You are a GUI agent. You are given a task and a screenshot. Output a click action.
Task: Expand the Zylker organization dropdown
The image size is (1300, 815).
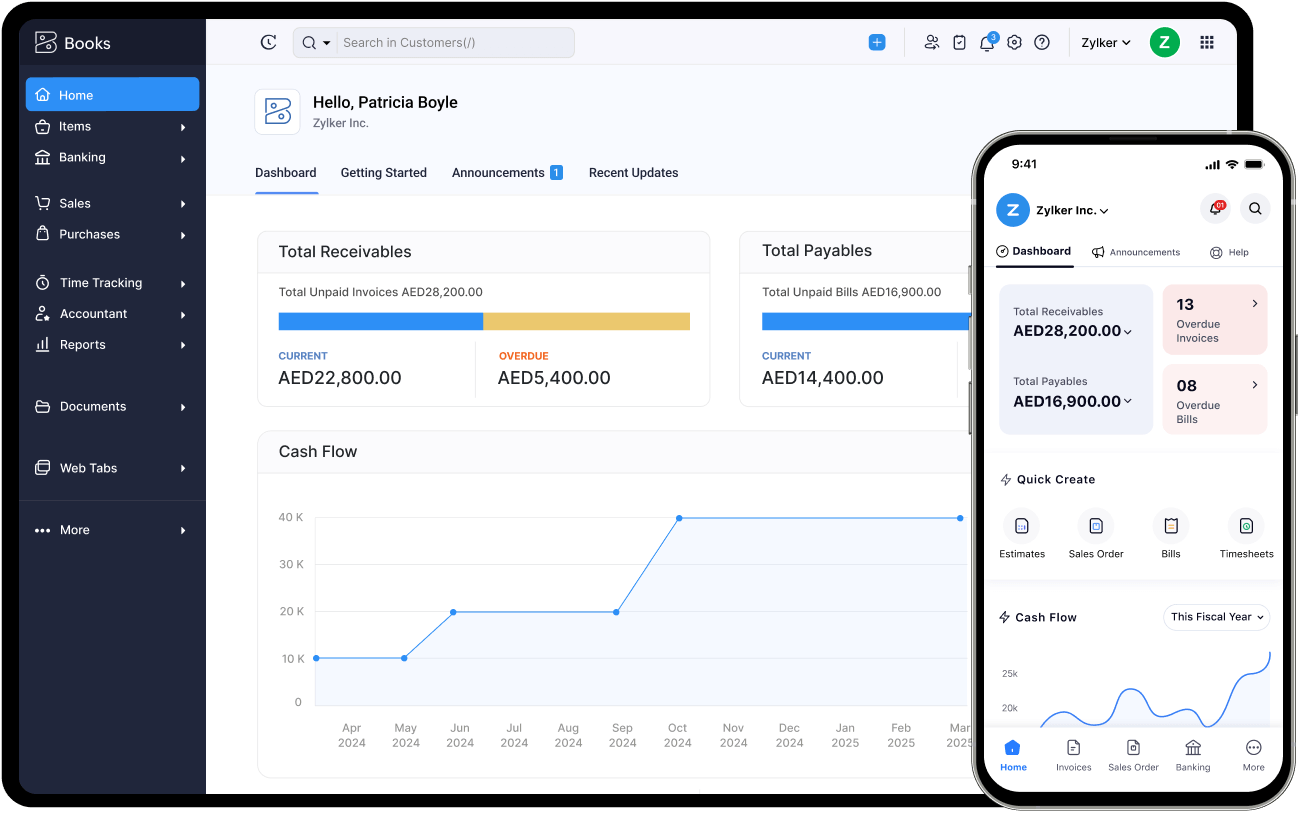(x=1105, y=42)
